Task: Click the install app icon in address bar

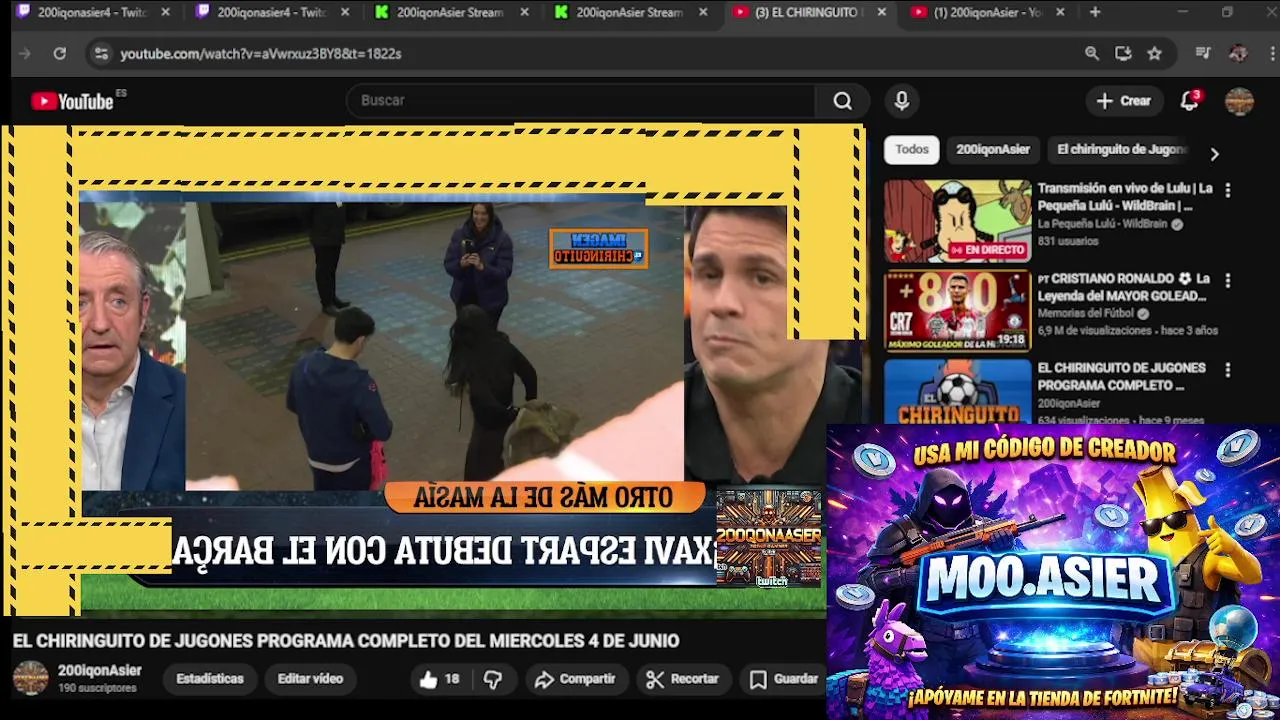Action: tap(1123, 53)
